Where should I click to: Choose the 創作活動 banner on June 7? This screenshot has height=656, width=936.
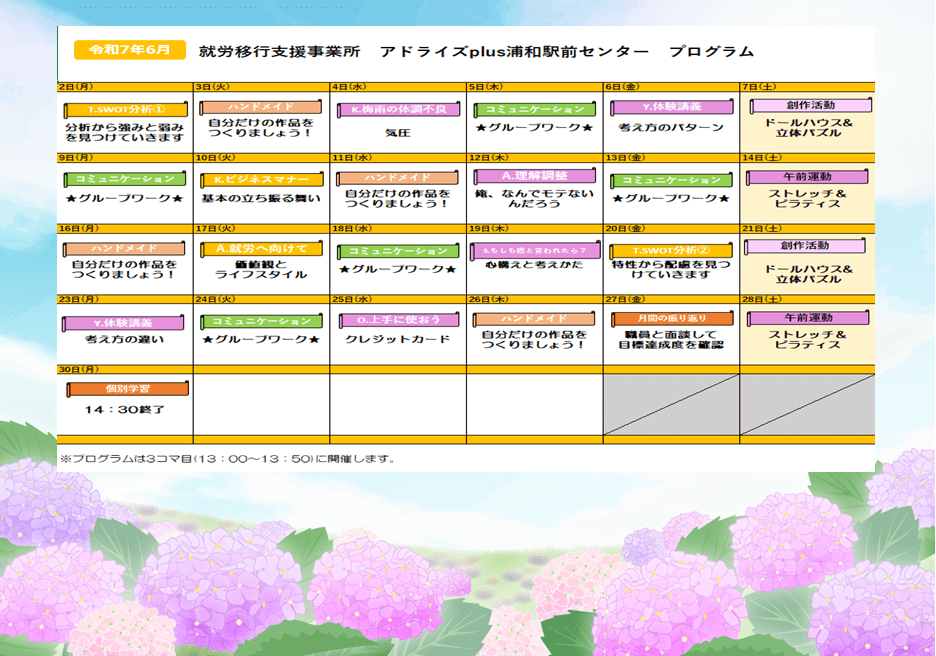(x=810, y=105)
